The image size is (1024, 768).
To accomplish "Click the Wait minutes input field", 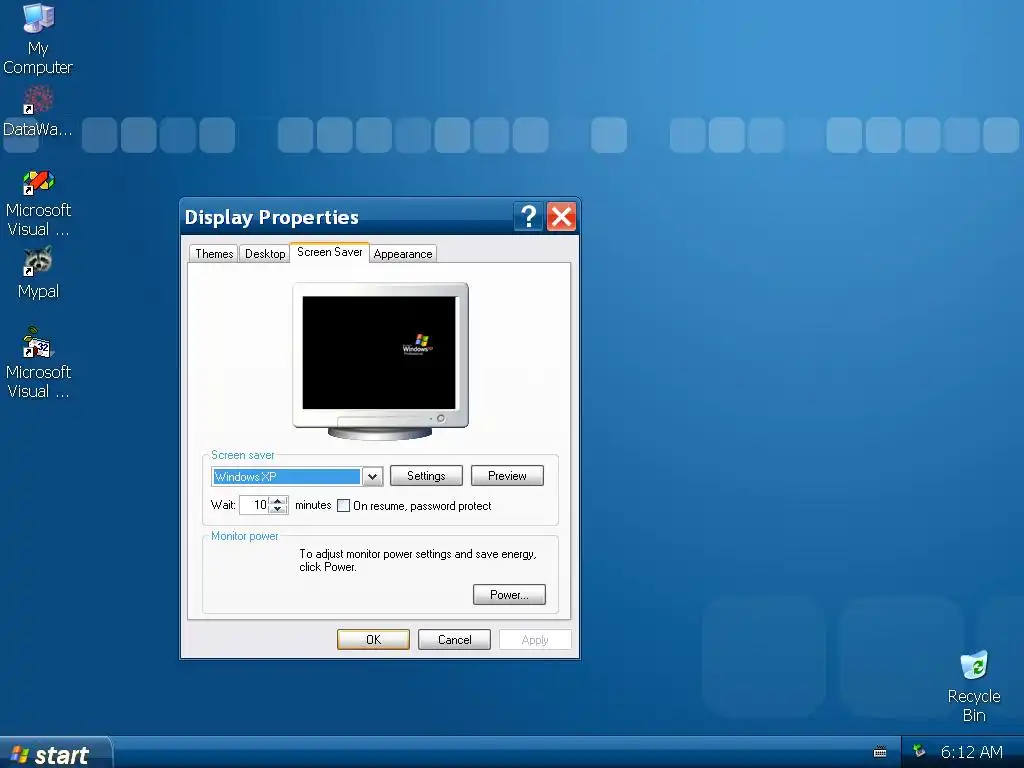I will (x=254, y=505).
